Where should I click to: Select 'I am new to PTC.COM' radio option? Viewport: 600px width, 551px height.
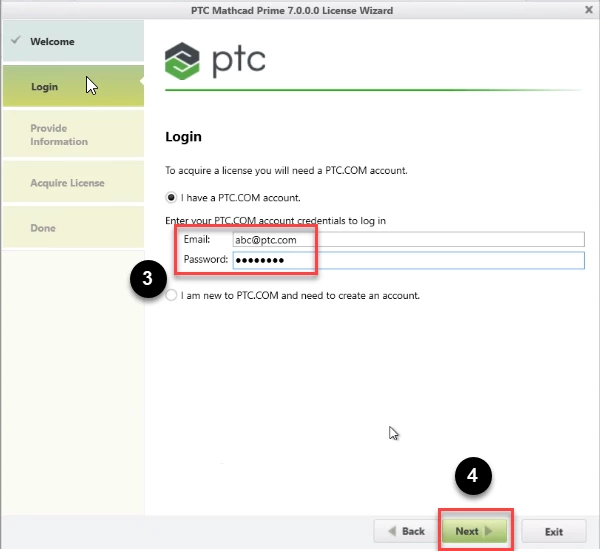[x=171, y=295]
